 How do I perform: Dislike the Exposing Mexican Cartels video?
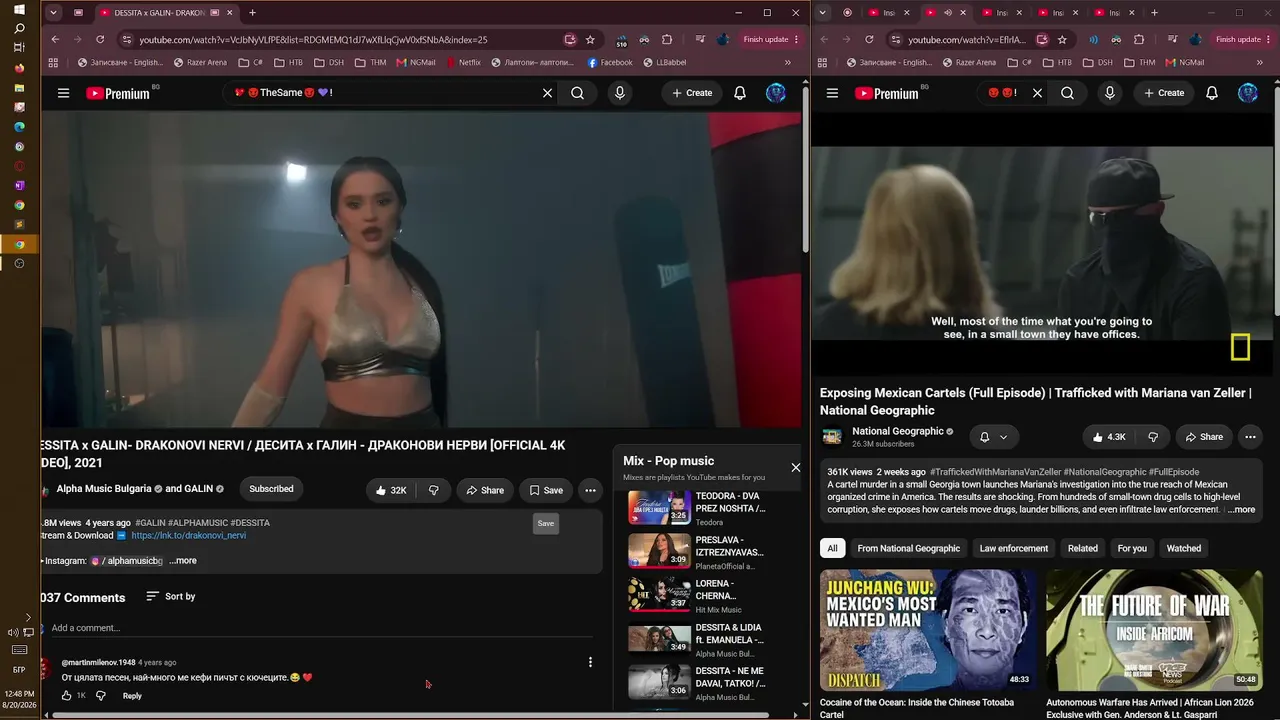[1153, 437]
